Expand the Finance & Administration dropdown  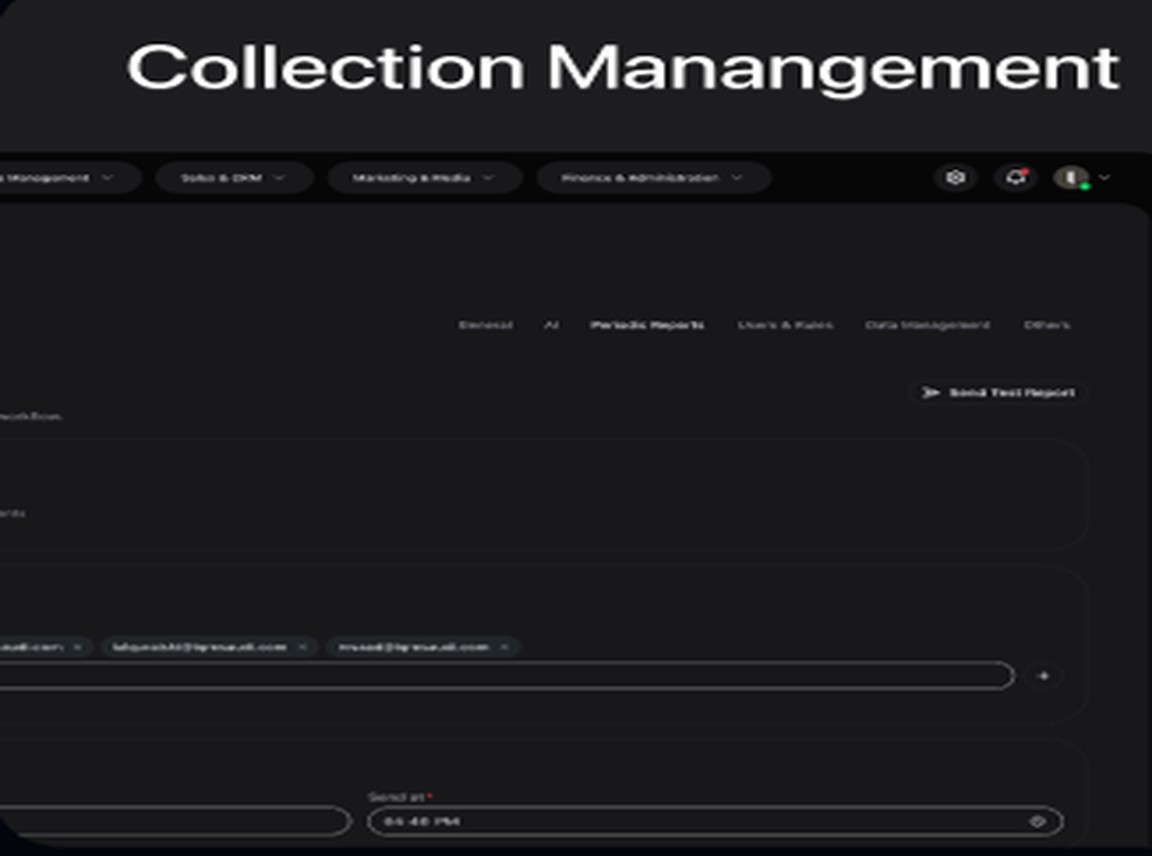[x=653, y=178]
